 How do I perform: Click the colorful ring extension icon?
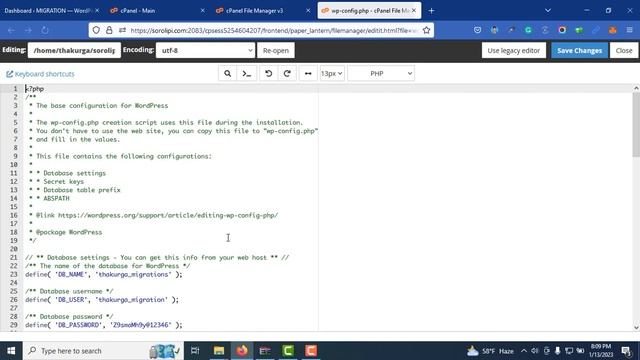pyautogui.click(x=562, y=30)
